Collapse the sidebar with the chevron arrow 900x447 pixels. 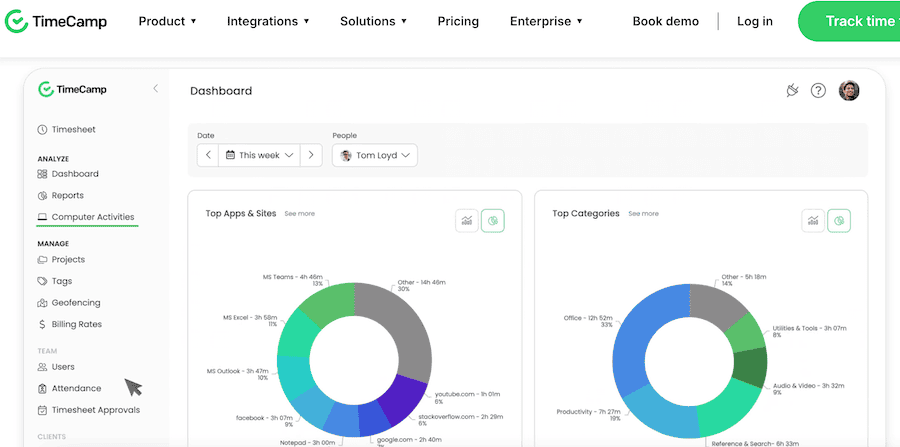pos(156,88)
